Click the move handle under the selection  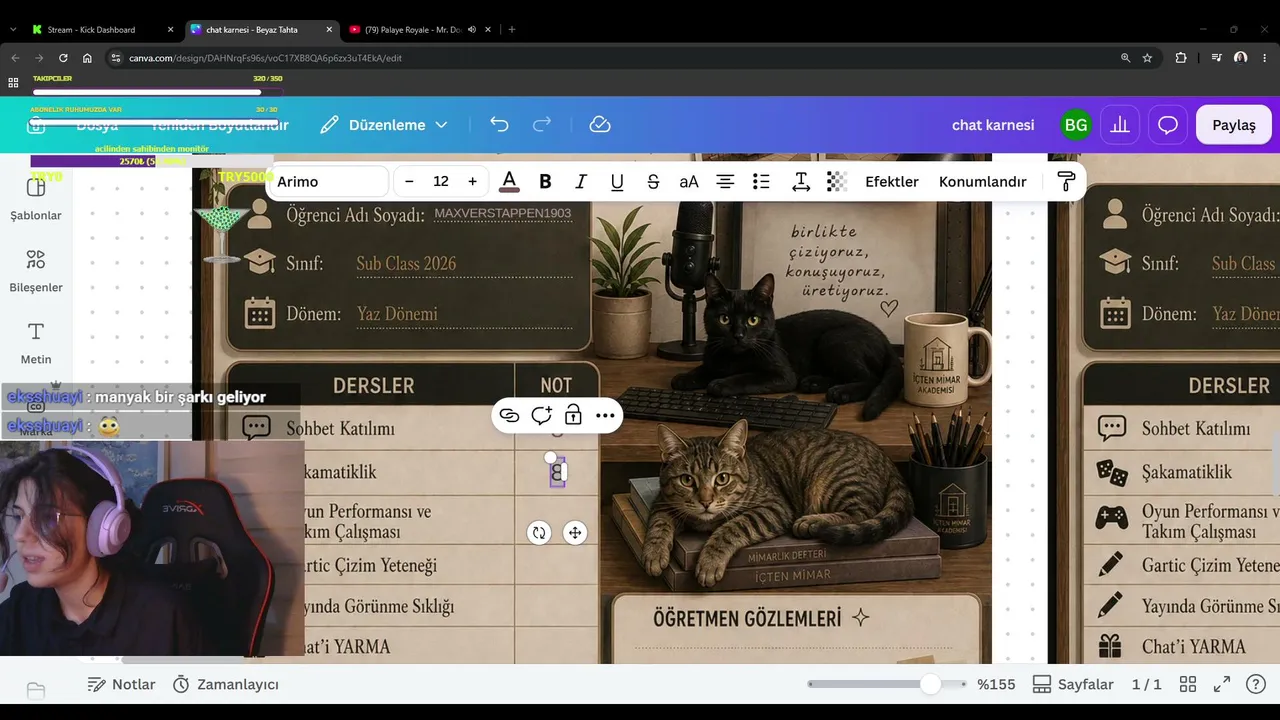pos(575,533)
